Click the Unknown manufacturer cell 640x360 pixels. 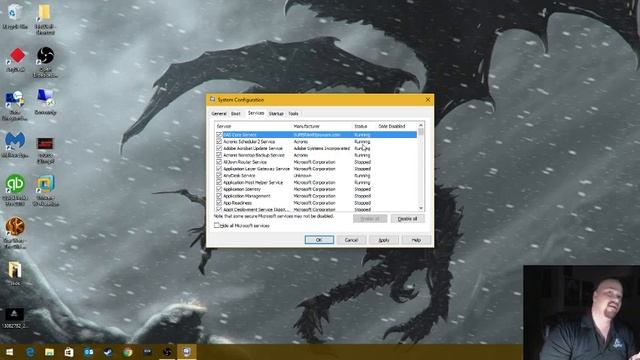point(302,176)
